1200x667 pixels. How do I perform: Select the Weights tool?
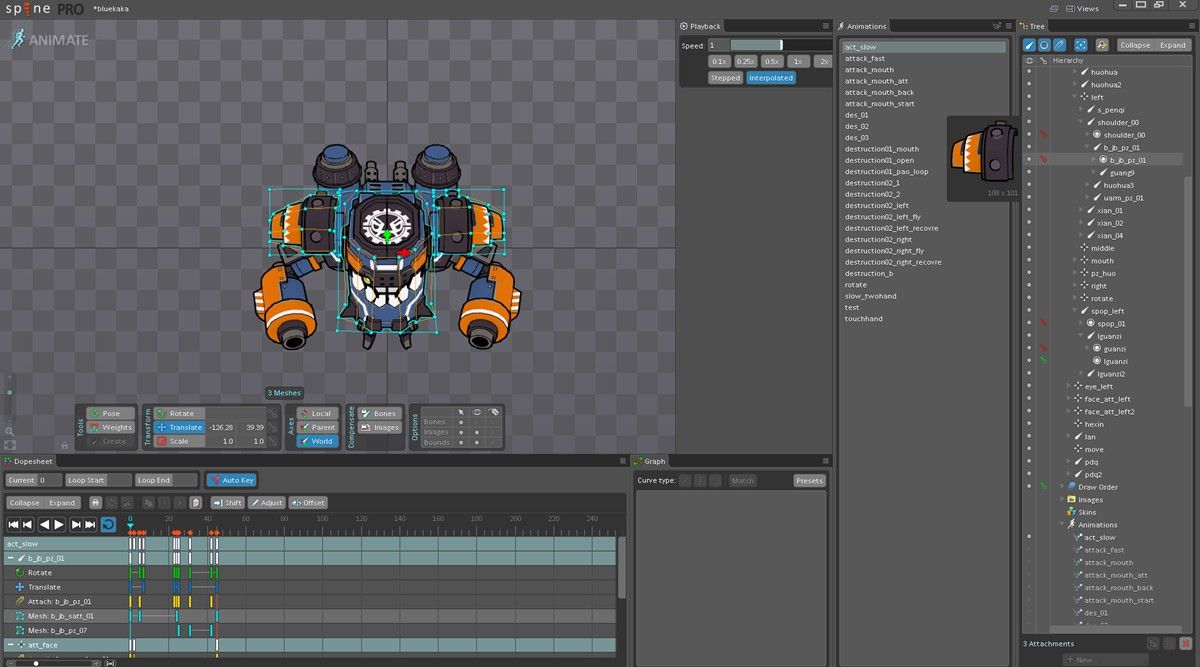pyautogui.click(x=110, y=427)
